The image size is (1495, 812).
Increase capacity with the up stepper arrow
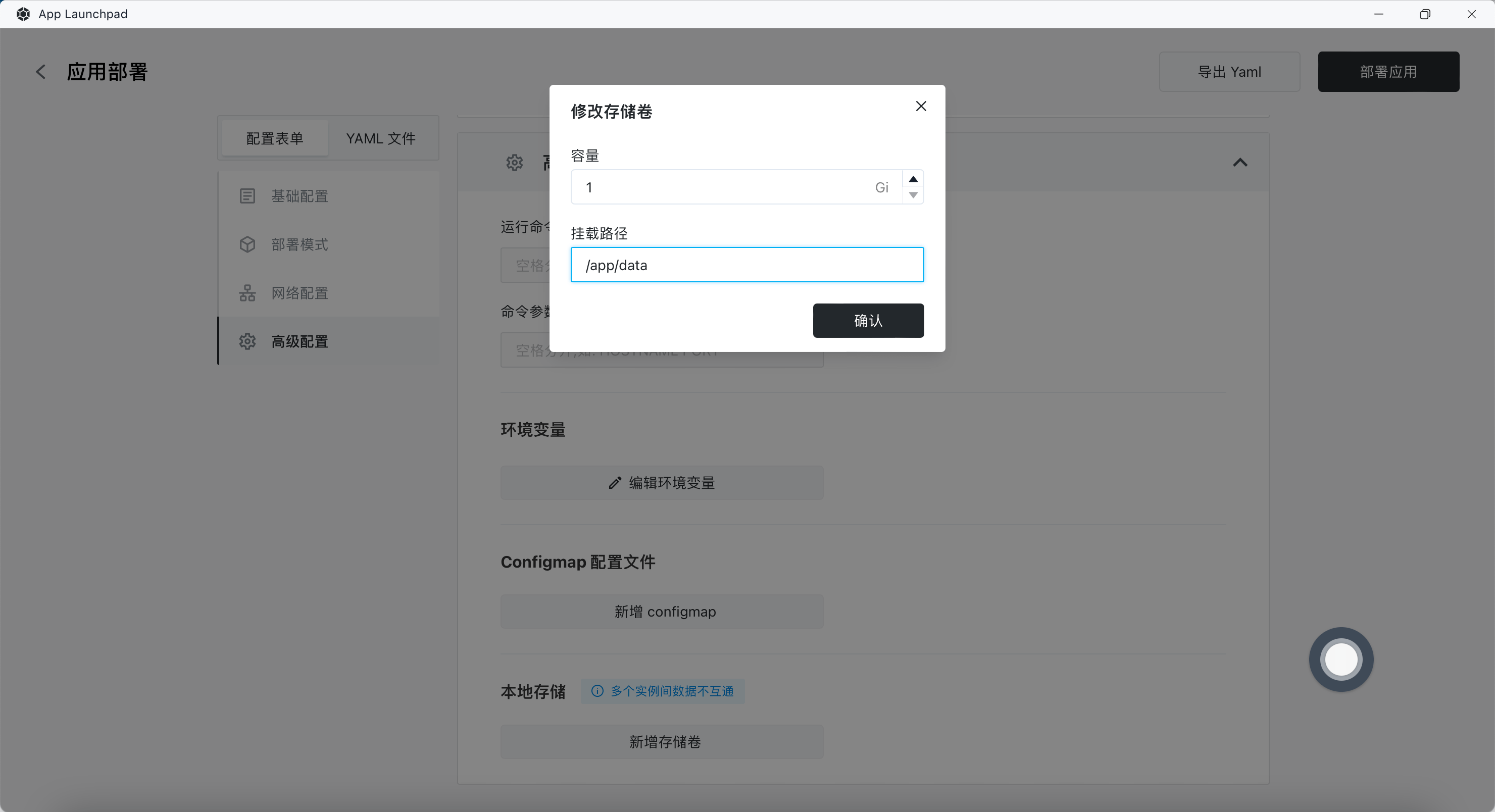tap(913, 179)
